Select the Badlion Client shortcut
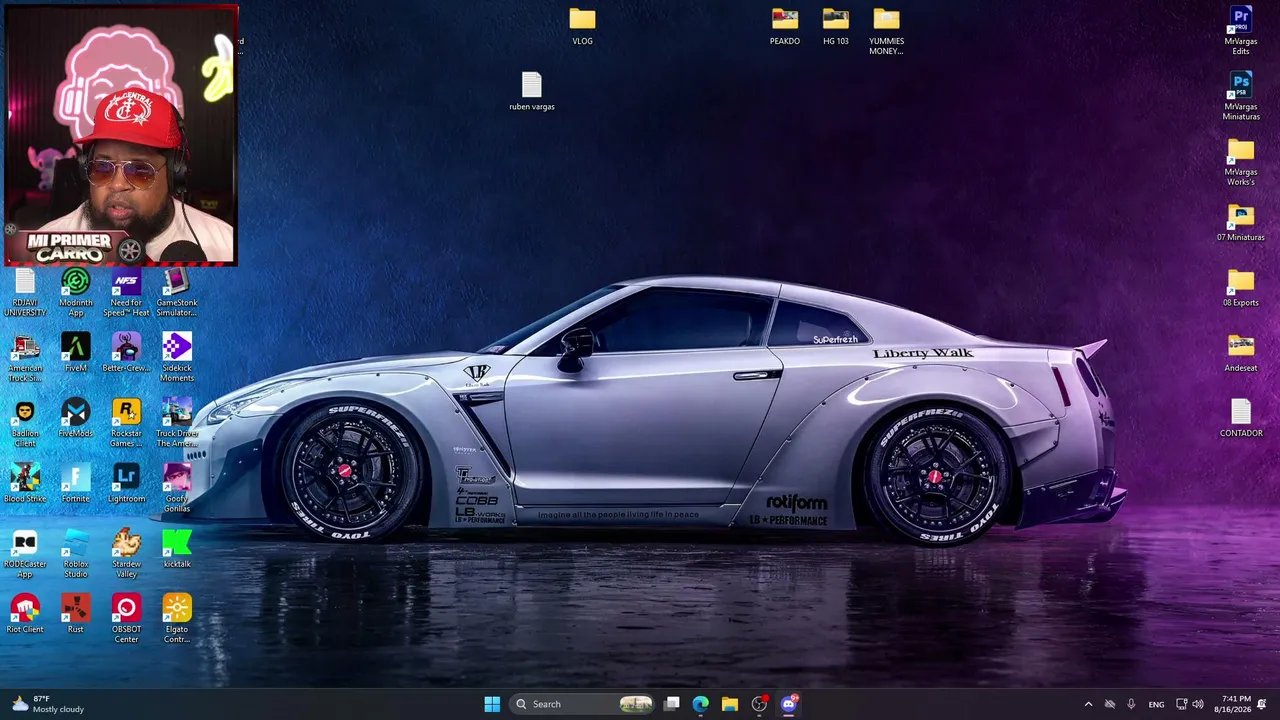Viewport: 1280px width, 720px height. point(25,423)
